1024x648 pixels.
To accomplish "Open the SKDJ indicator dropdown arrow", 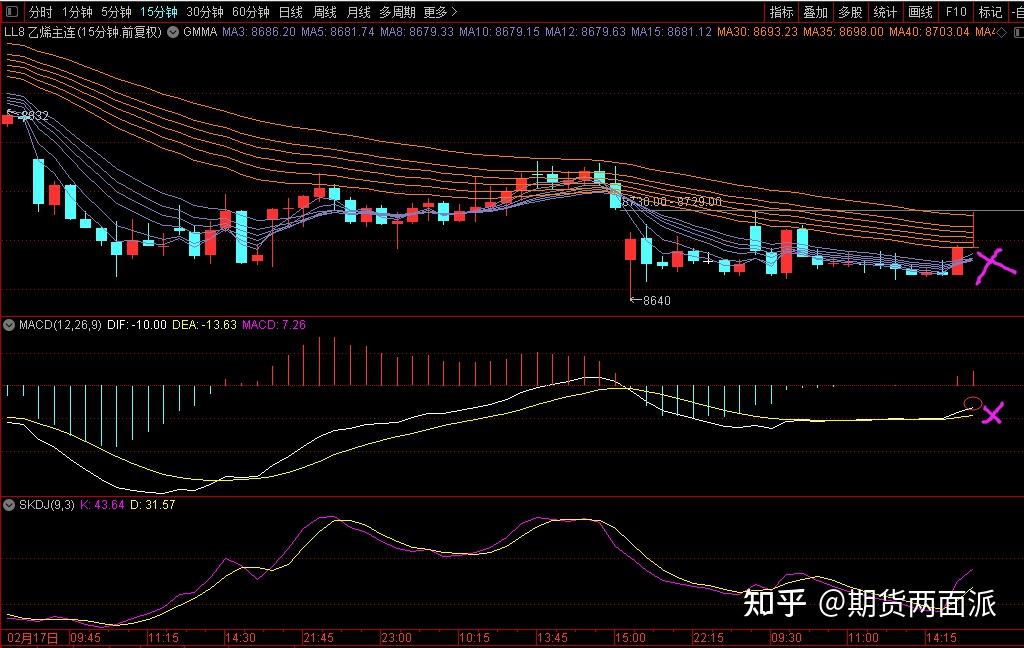I will tap(9, 505).
